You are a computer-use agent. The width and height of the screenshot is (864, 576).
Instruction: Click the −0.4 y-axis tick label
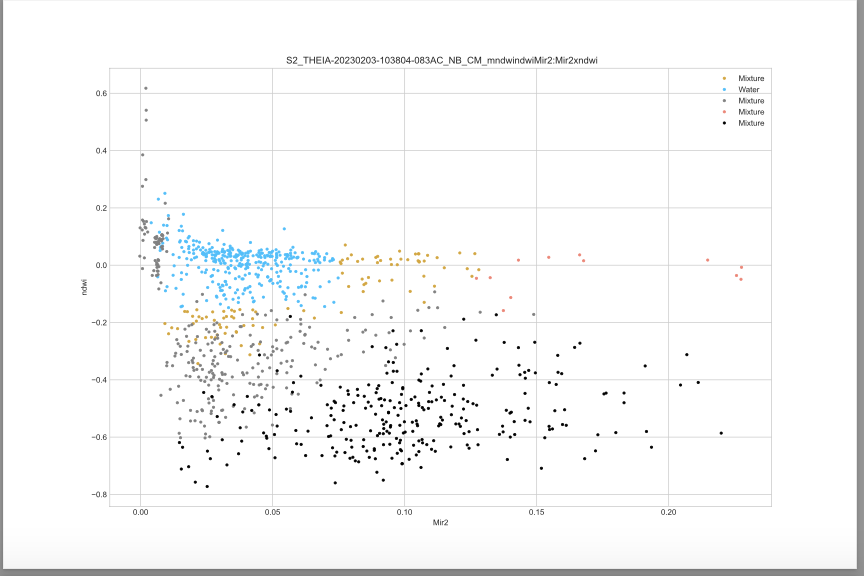99,380
